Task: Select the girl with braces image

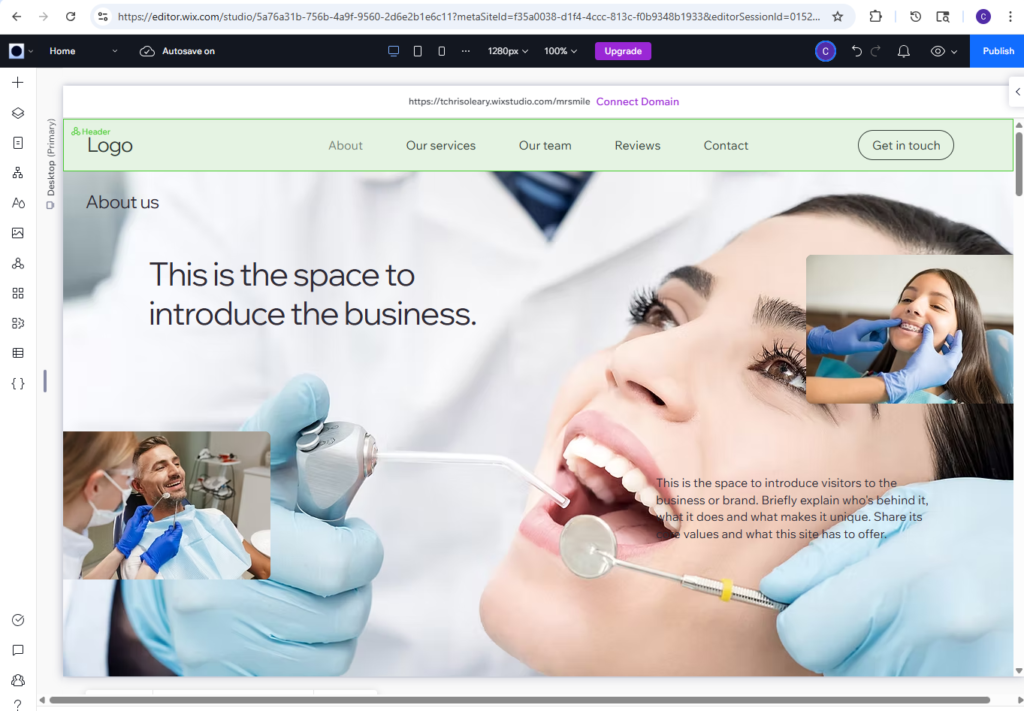Action: point(909,329)
